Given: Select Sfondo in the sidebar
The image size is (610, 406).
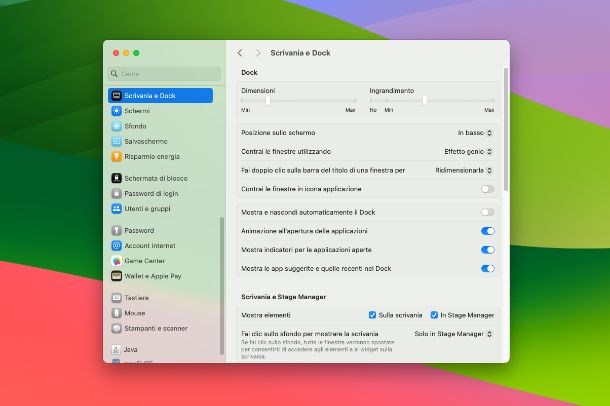Looking at the screenshot, I should [160, 126].
